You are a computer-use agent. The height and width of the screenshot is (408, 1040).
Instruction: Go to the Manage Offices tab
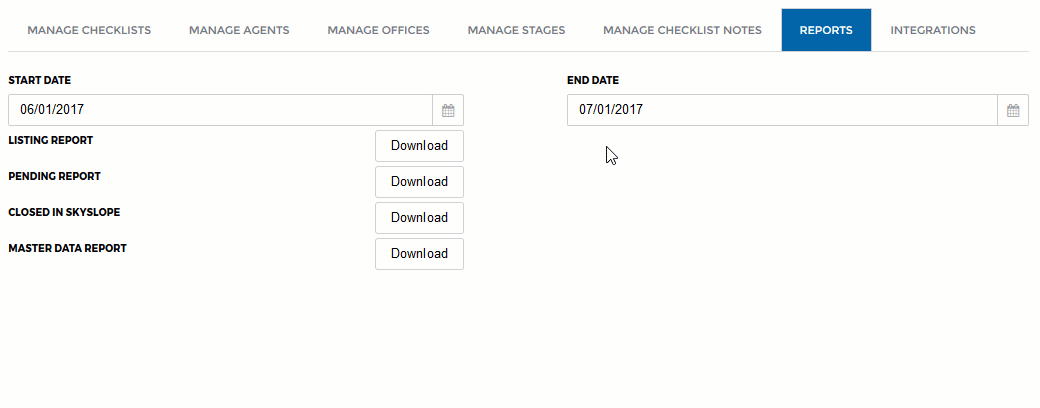(x=378, y=30)
